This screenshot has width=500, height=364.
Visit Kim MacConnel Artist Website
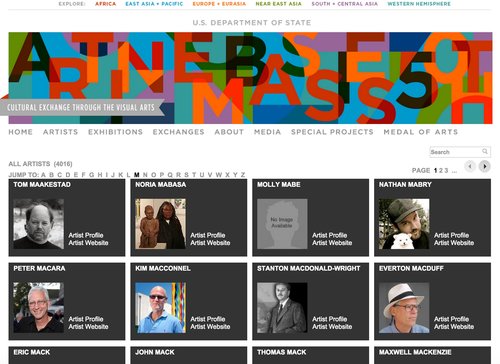click(210, 327)
